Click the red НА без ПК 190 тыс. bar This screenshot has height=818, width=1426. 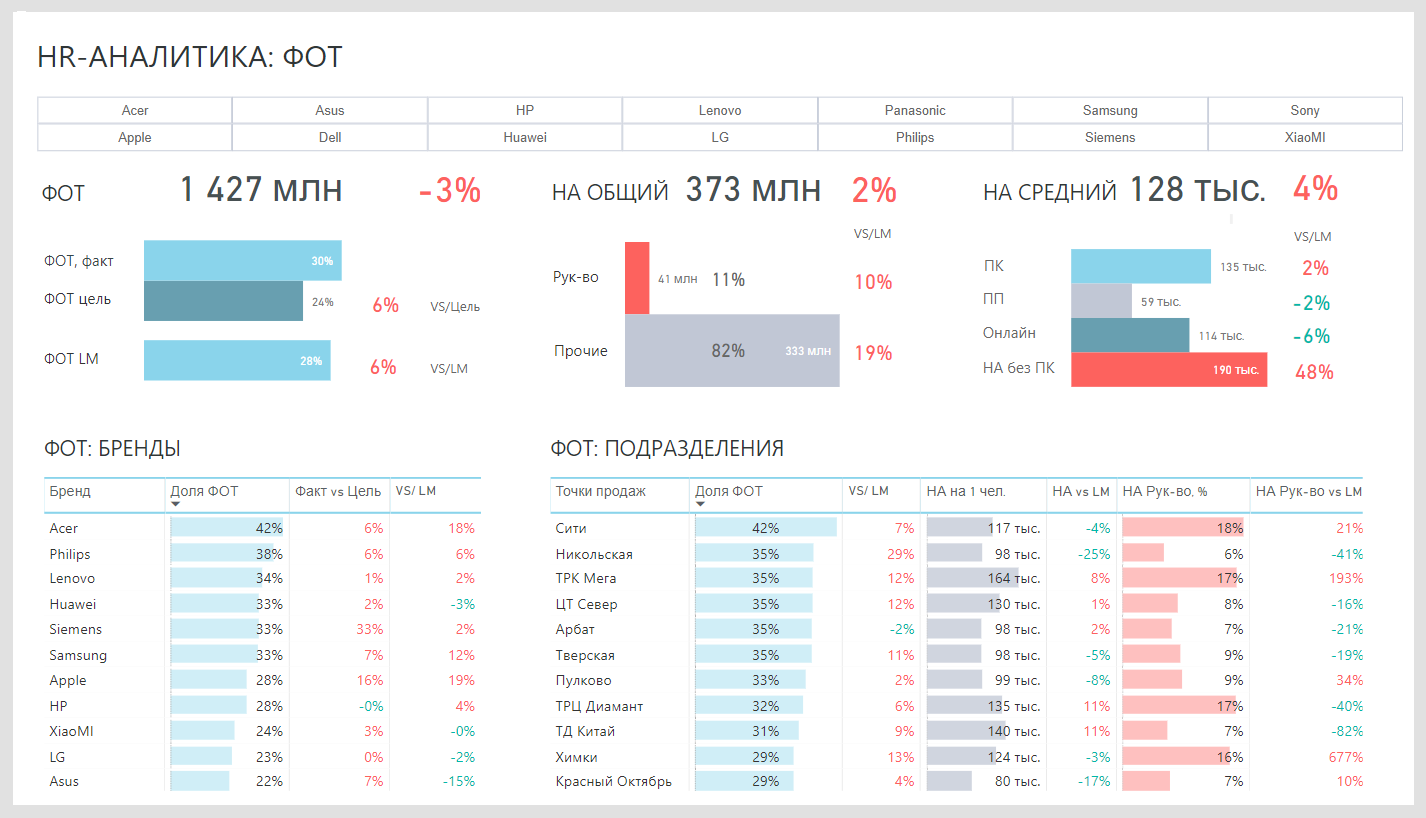1169,370
